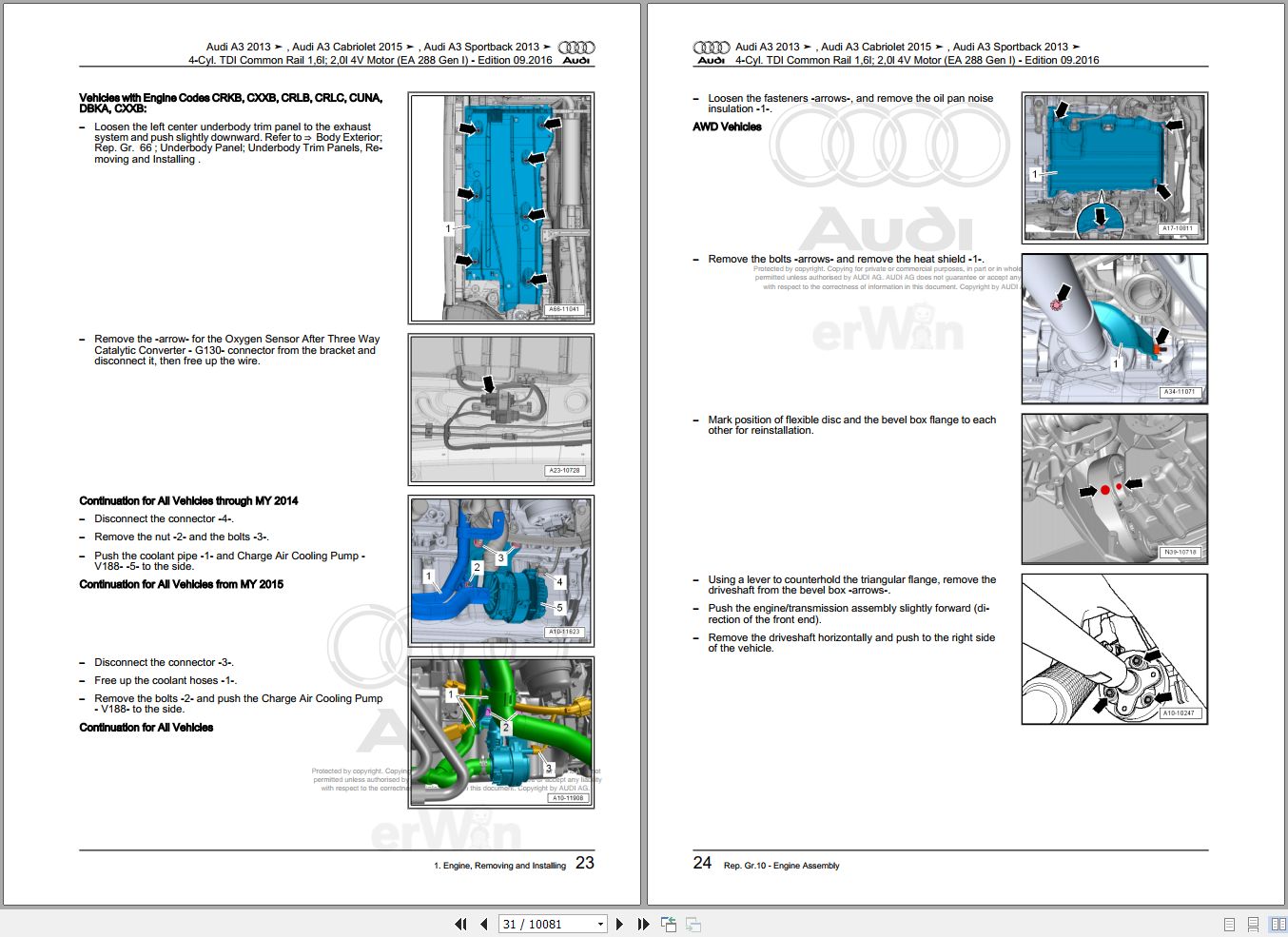Click underbody trim panel figure A66-11041

tap(501, 207)
